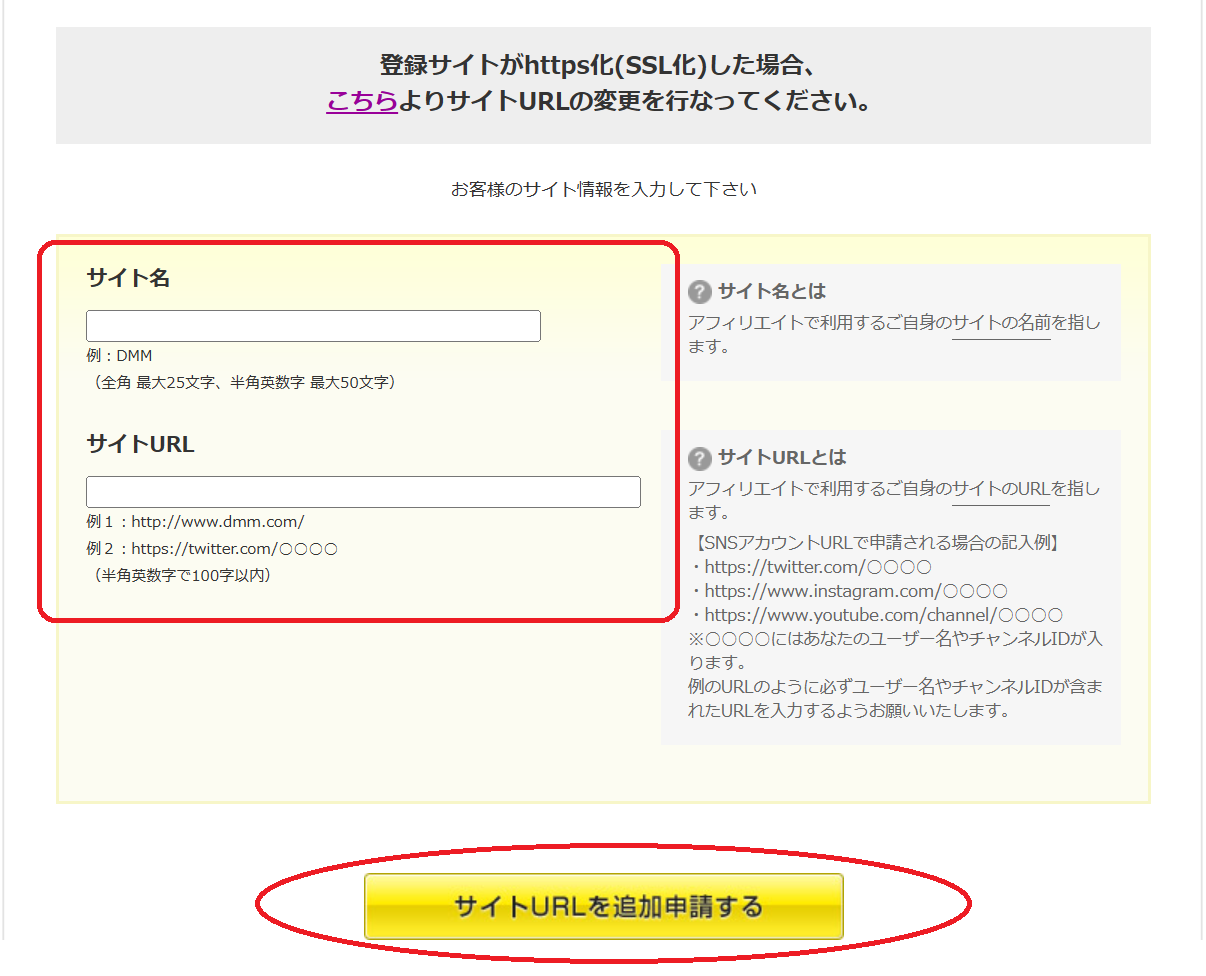The width and height of the screenshot is (1206, 976).
Task: Click the 半角英数字で100字以内 note
Action: tap(183, 575)
